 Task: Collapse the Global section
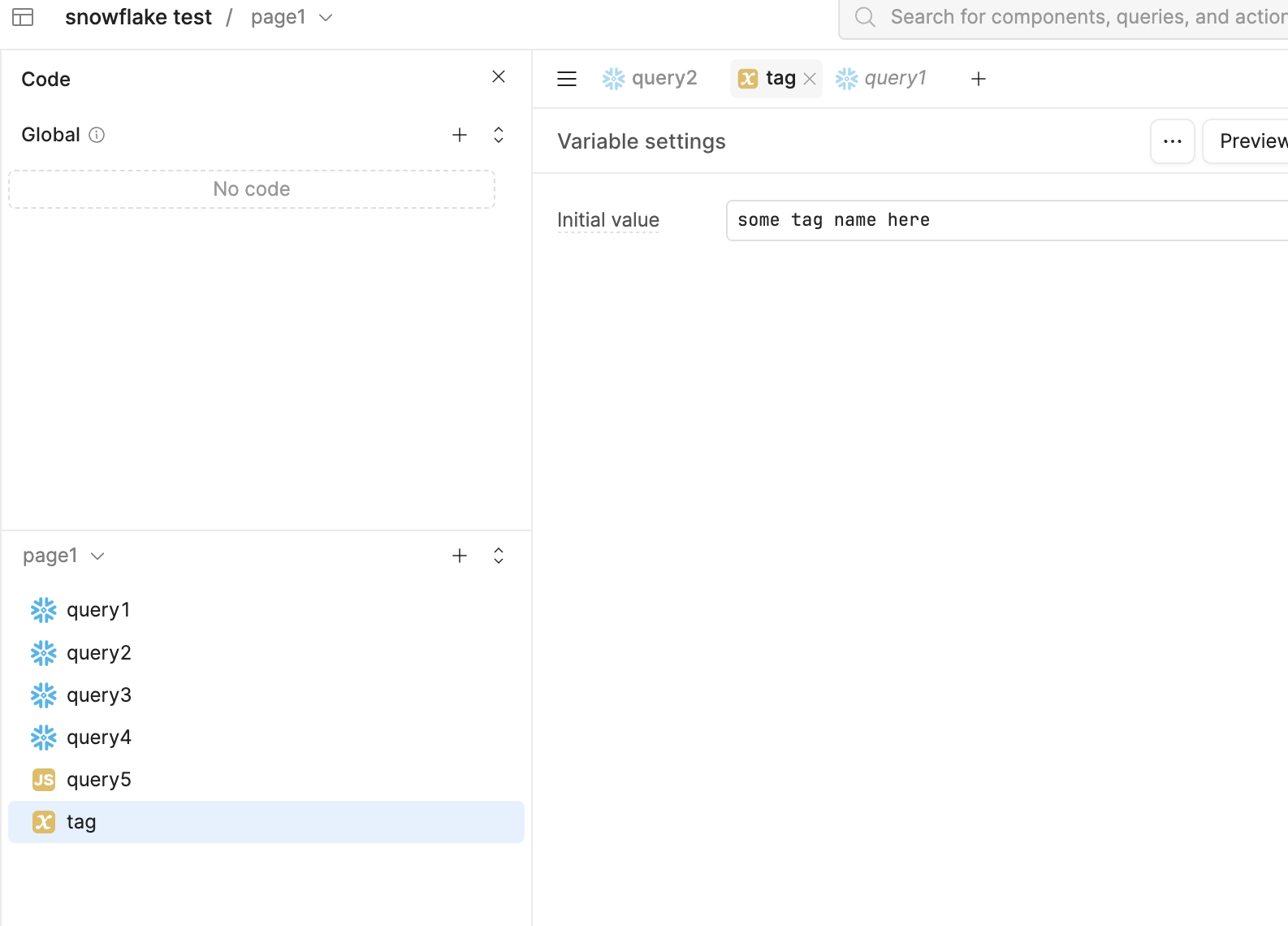pyautogui.click(x=499, y=135)
